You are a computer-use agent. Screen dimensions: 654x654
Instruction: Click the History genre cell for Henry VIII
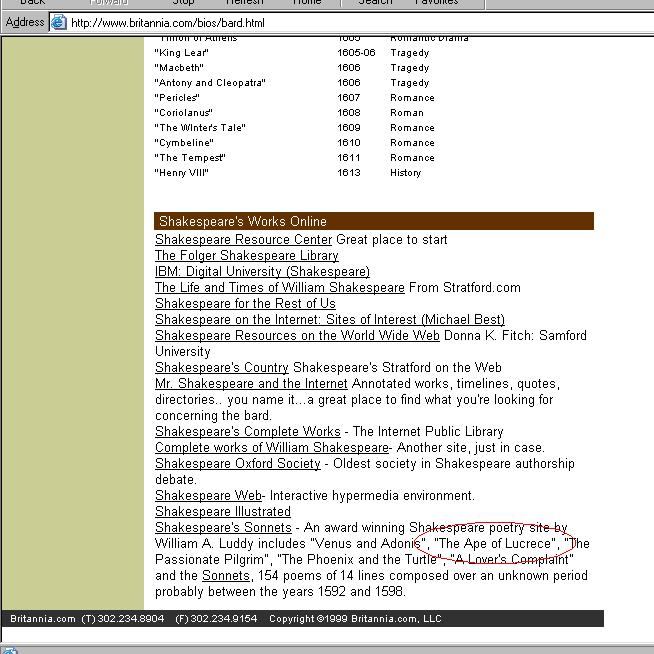pos(405,173)
